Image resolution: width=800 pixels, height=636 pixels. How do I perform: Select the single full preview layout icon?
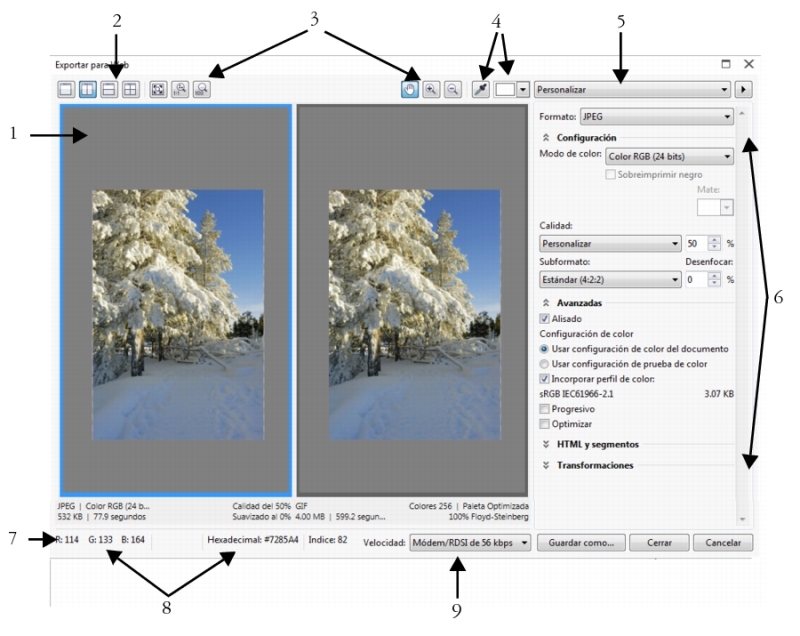(x=66, y=88)
